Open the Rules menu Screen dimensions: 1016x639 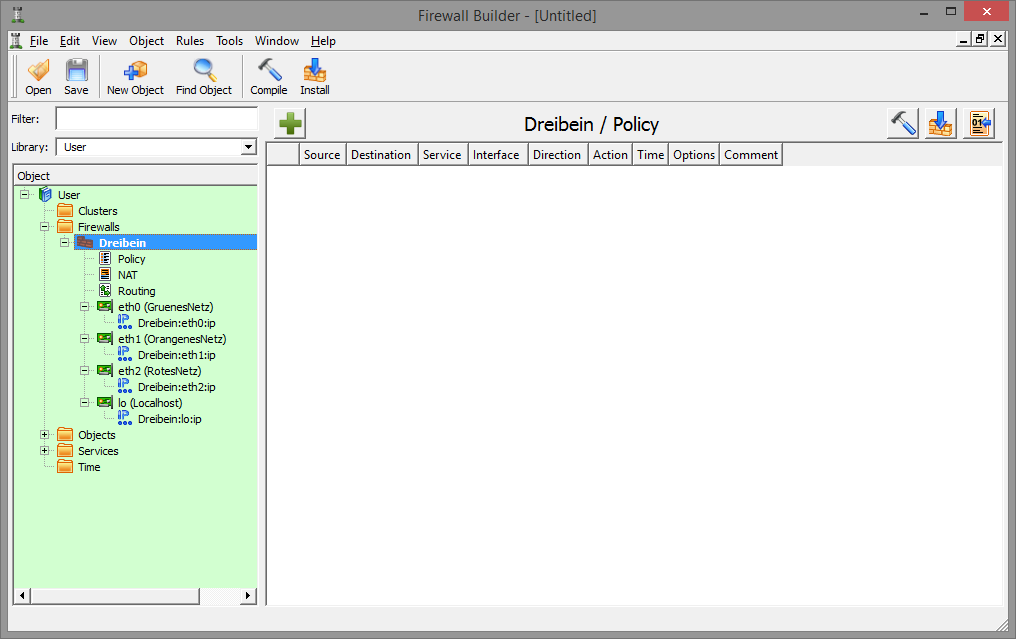189,41
